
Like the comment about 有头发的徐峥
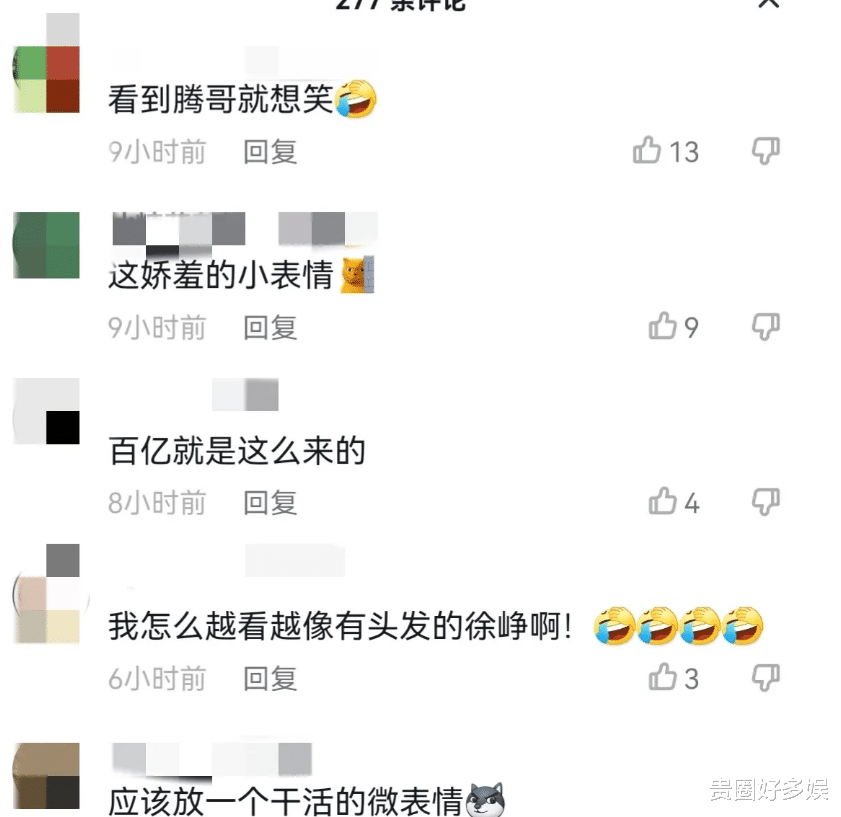tap(662, 677)
